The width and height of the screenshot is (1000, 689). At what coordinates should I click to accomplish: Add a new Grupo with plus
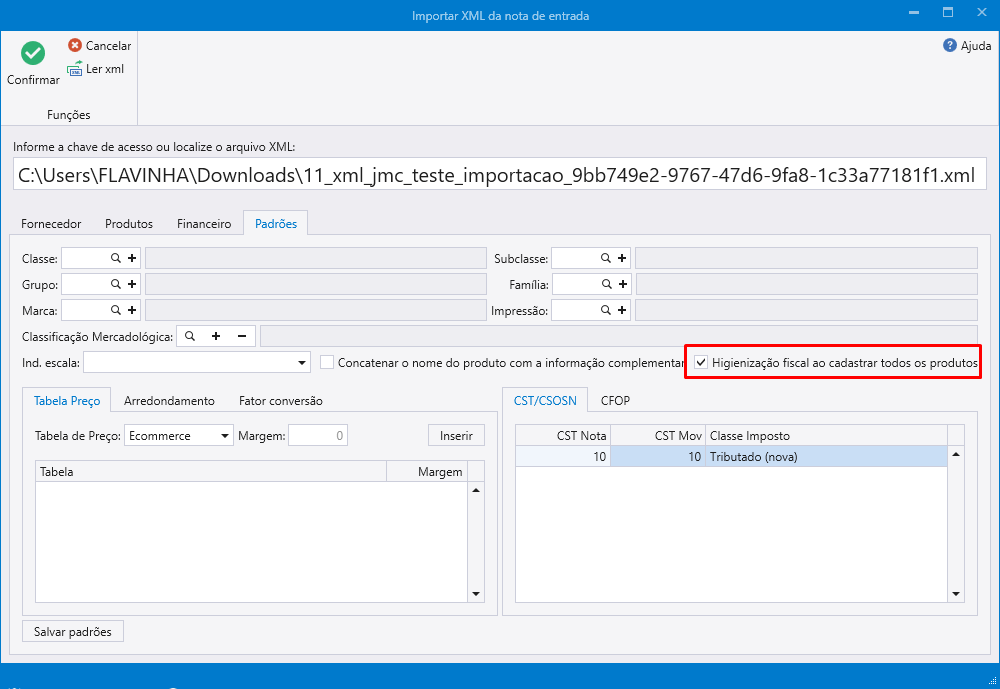pyautogui.click(x=132, y=284)
